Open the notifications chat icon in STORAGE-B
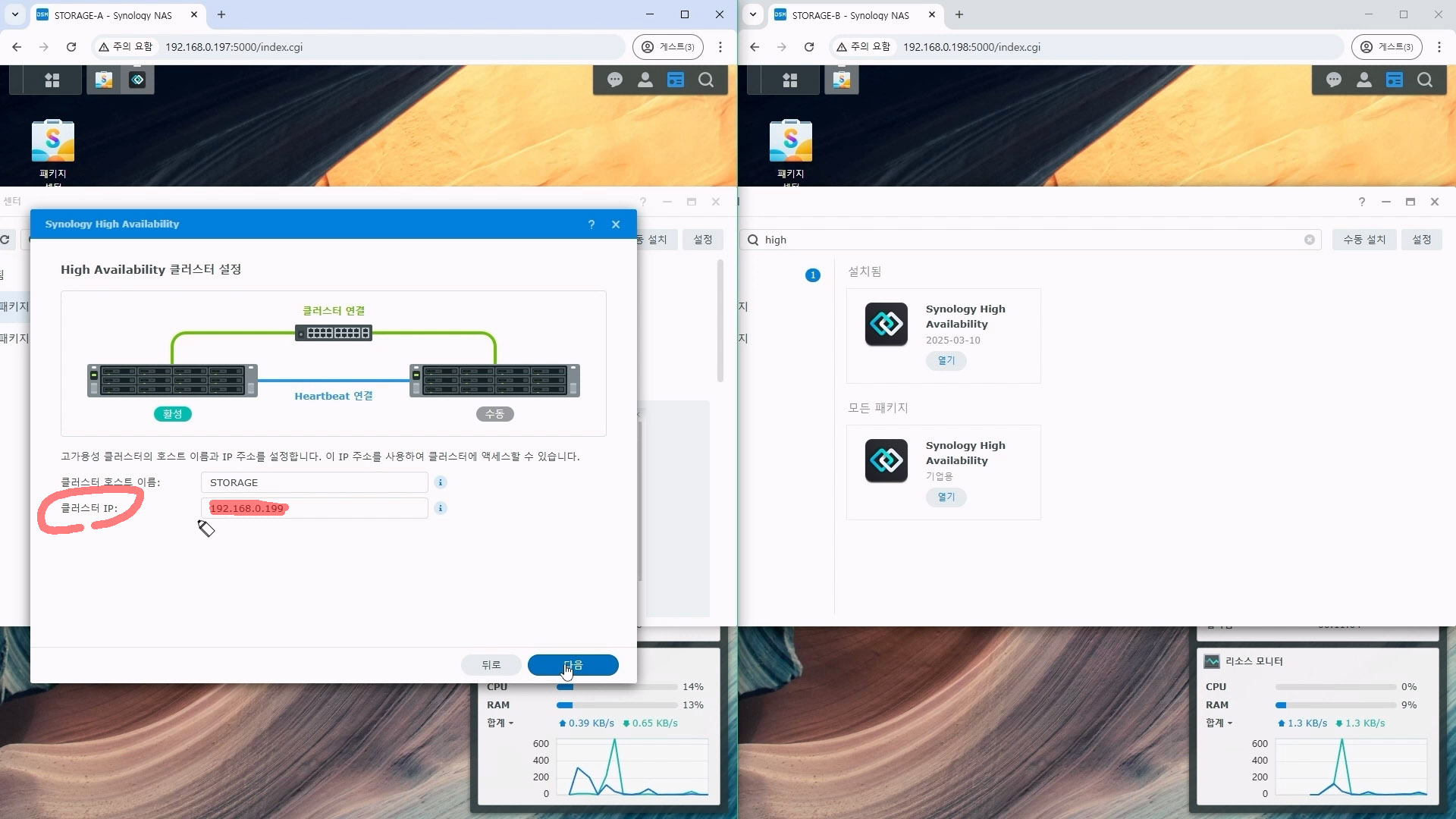1456x819 pixels. pyautogui.click(x=1334, y=80)
